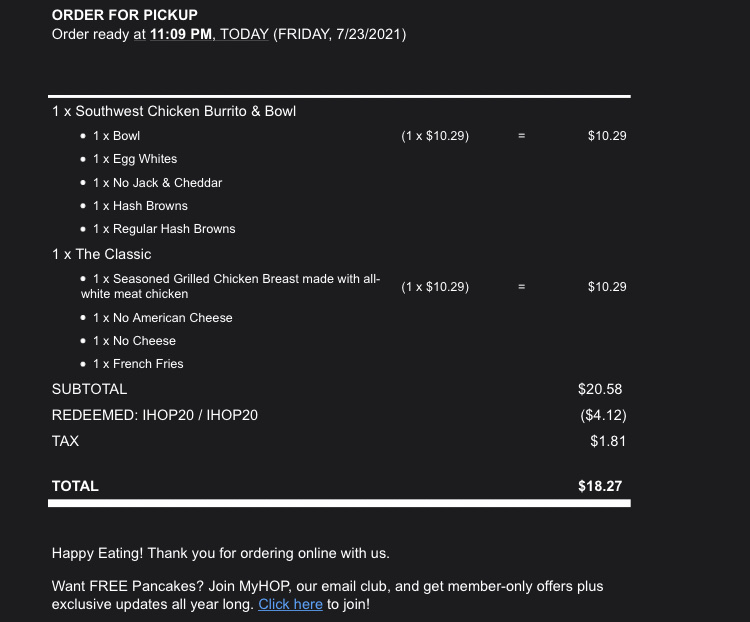This screenshot has width=750, height=622.
Task: Click the ORDER FOR PICKUP heading
Action: (x=125, y=15)
